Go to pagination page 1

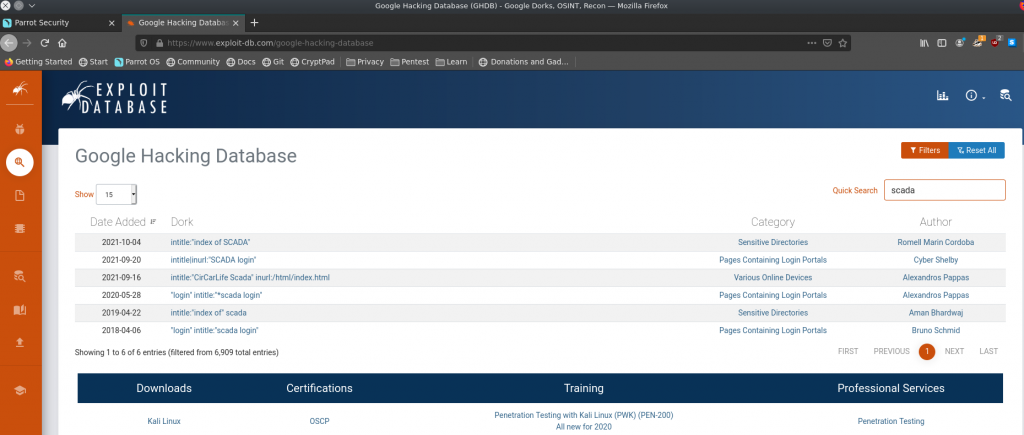click(x=927, y=351)
